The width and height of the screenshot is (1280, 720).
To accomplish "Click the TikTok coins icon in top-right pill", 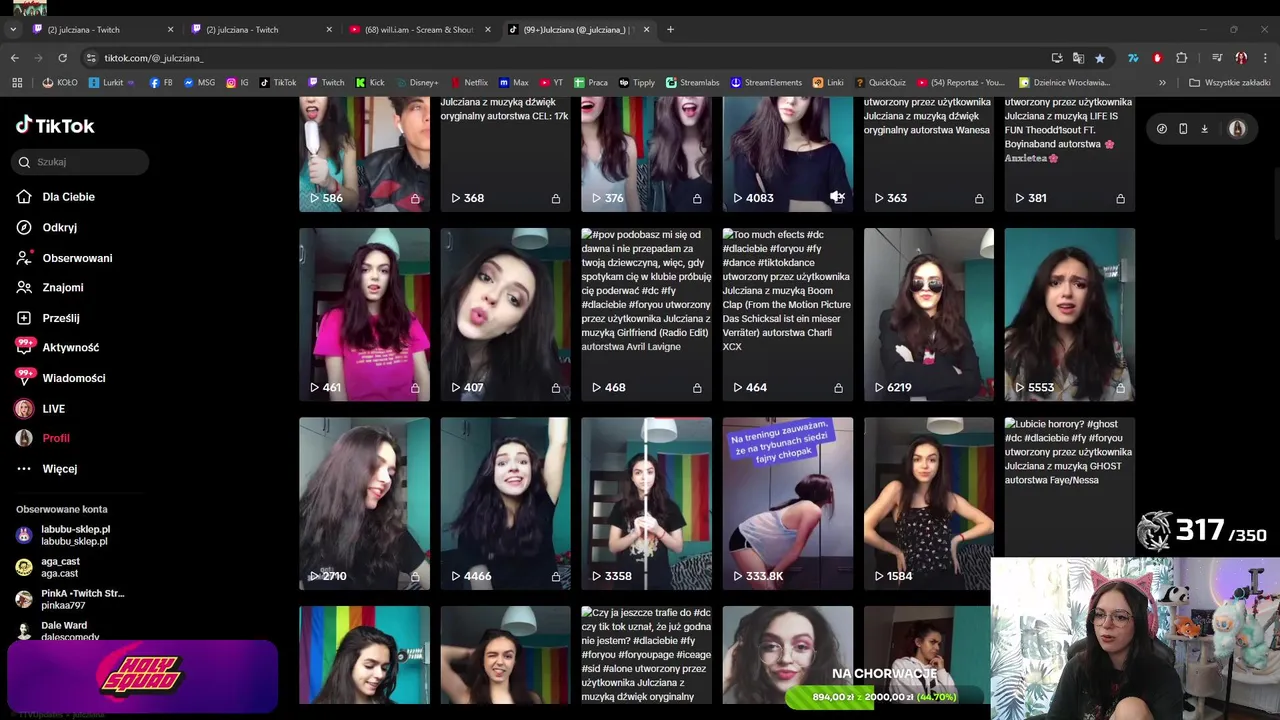I will pos(1161,129).
